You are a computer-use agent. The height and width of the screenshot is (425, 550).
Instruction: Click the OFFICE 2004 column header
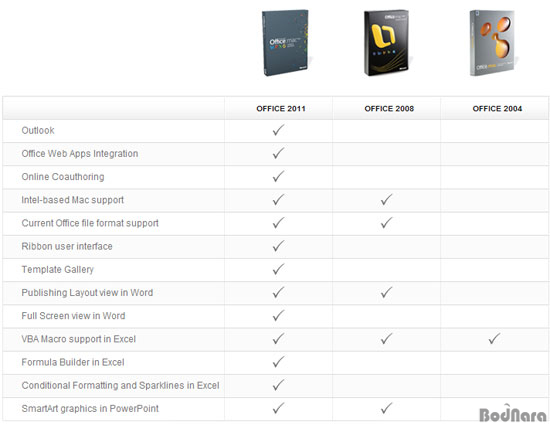click(497, 109)
